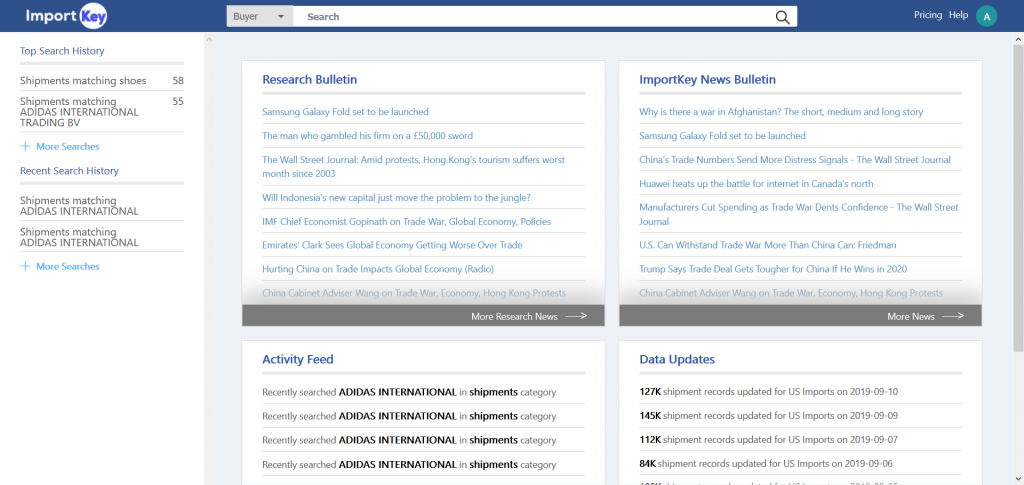Viewport: 1024px width, 485px height.
Task: Click More Searches under Recent Search History
Action: click(x=68, y=266)
